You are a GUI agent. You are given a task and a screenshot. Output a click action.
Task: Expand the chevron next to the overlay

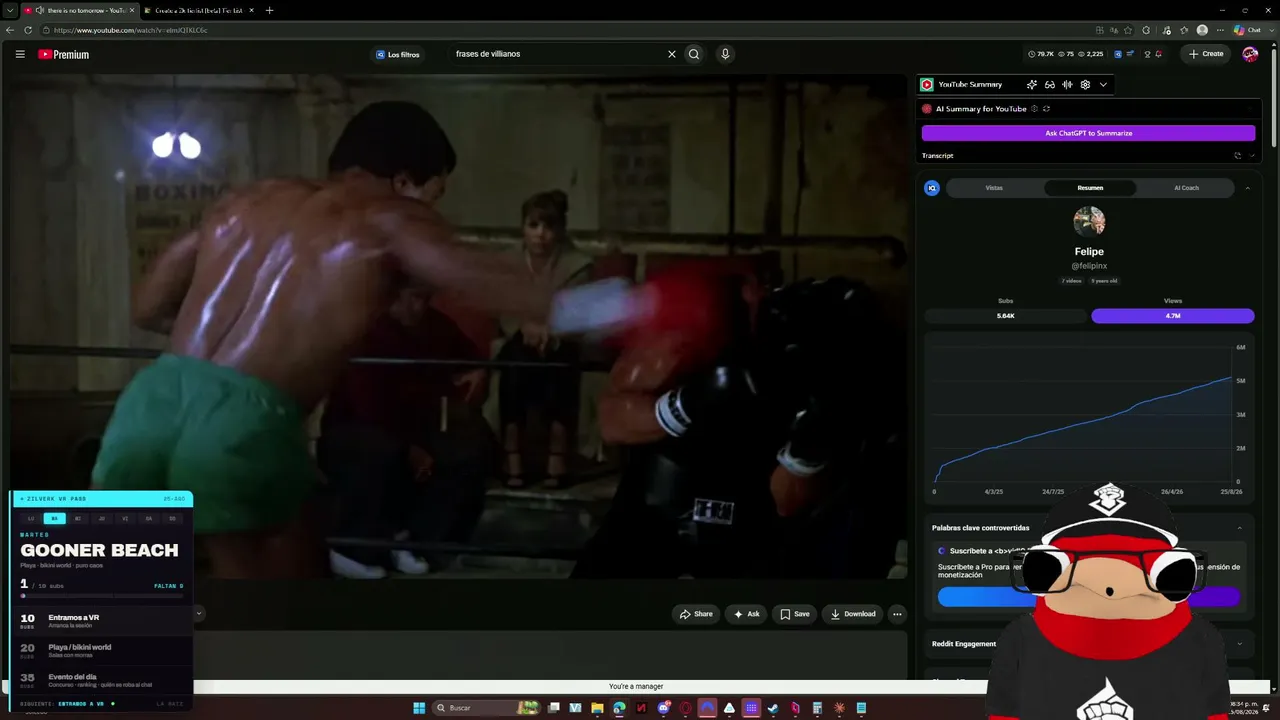[x=198, y=613]
